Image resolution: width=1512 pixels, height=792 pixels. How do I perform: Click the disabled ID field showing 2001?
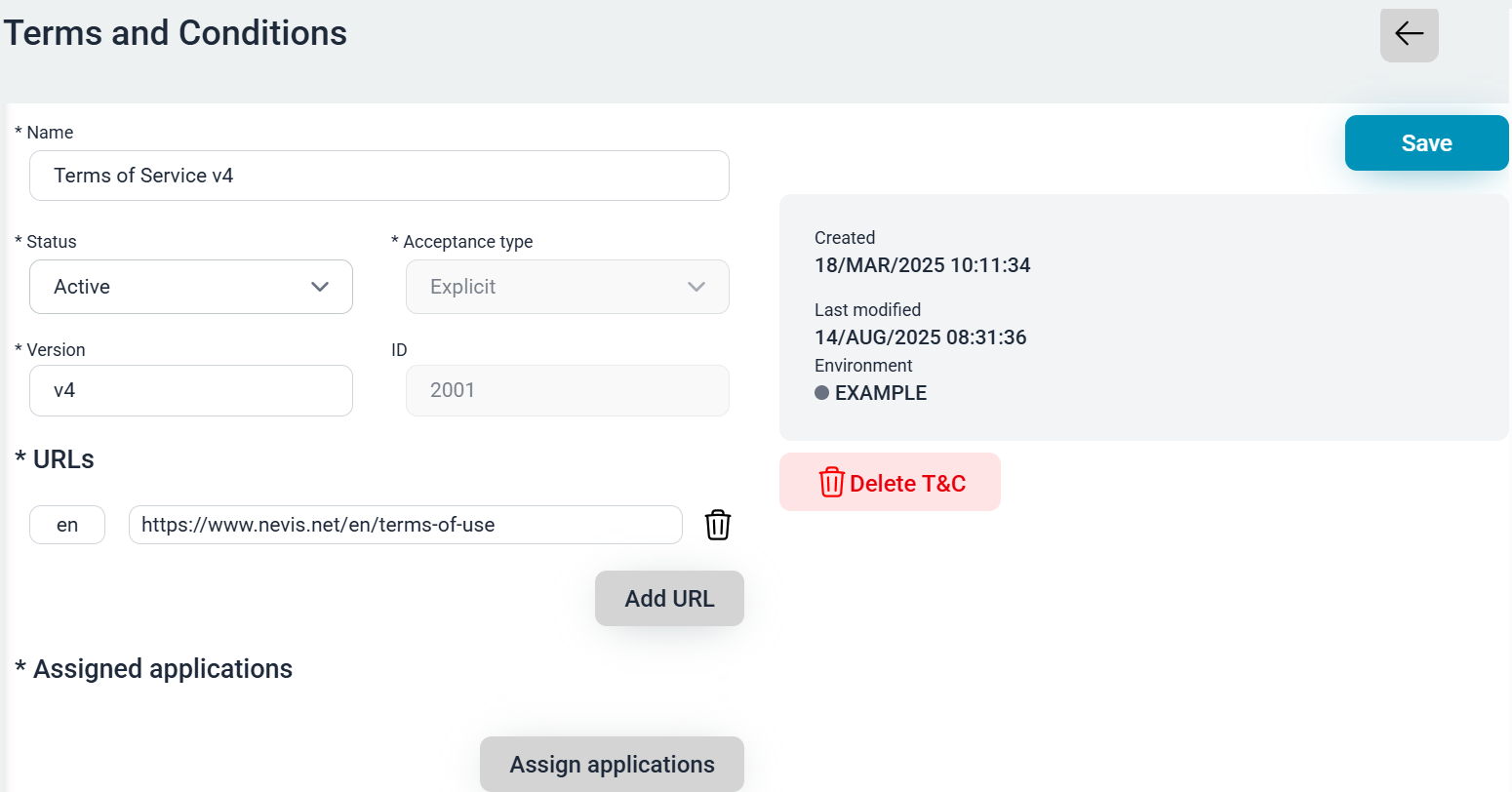tap(567, 390)
